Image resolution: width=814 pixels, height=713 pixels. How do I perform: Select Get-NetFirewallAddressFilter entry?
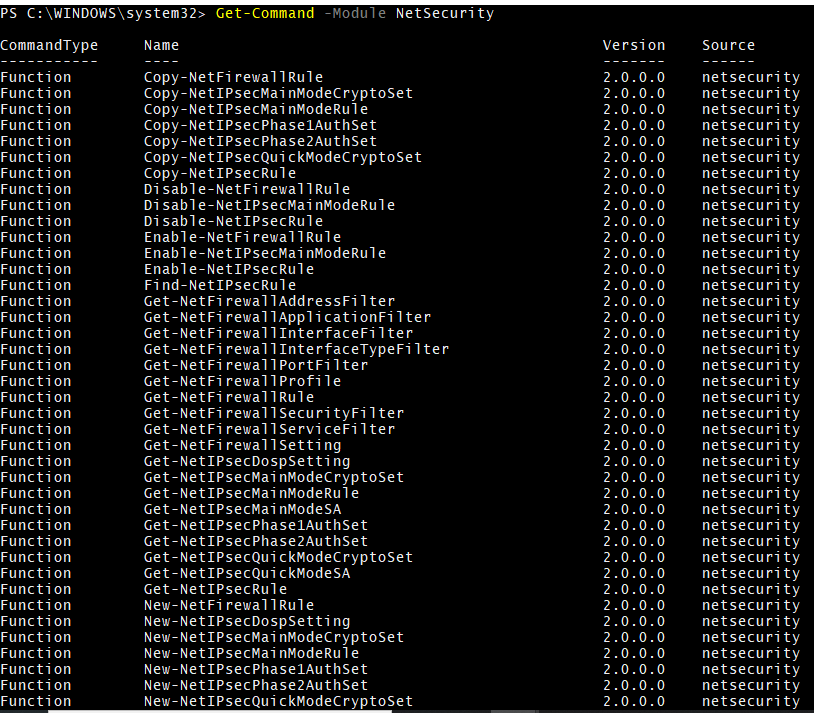click(x=269, y=301)
